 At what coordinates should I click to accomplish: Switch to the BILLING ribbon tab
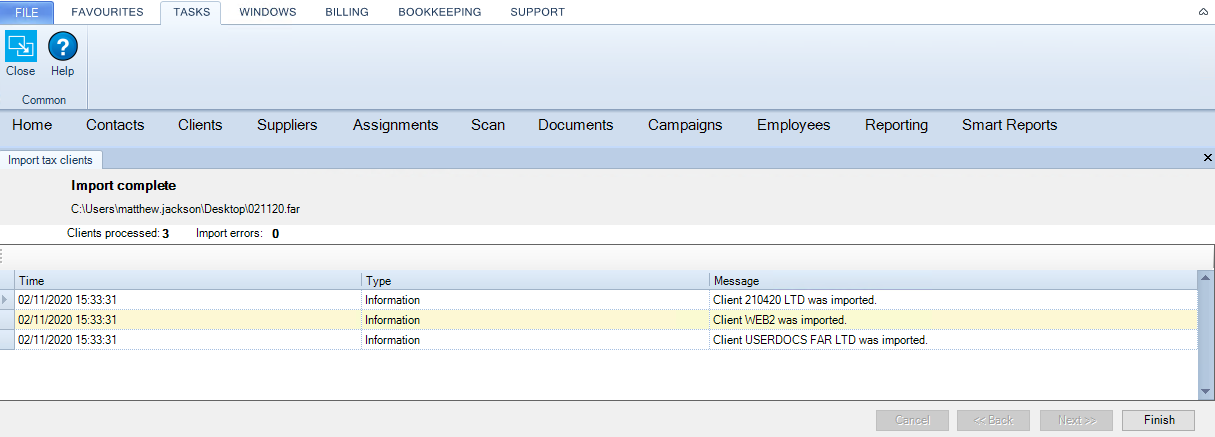(x=347, y=12)
